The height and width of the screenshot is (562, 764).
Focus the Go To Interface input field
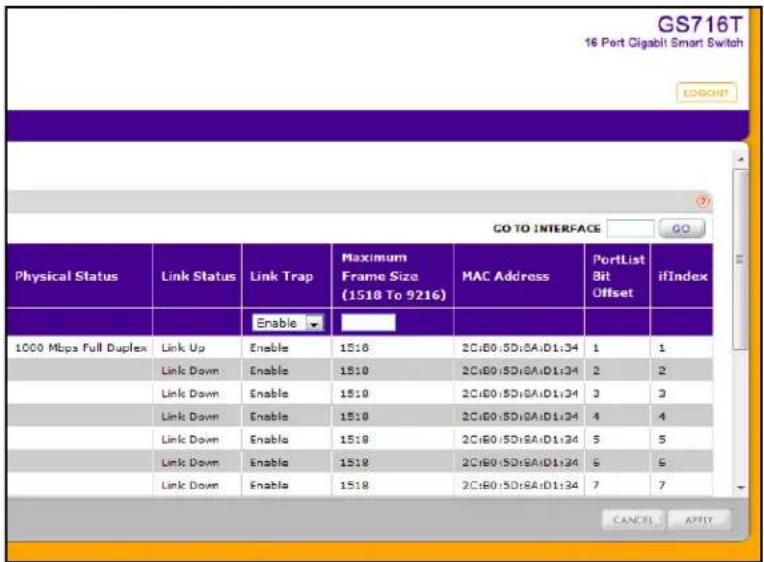(630, 229)
